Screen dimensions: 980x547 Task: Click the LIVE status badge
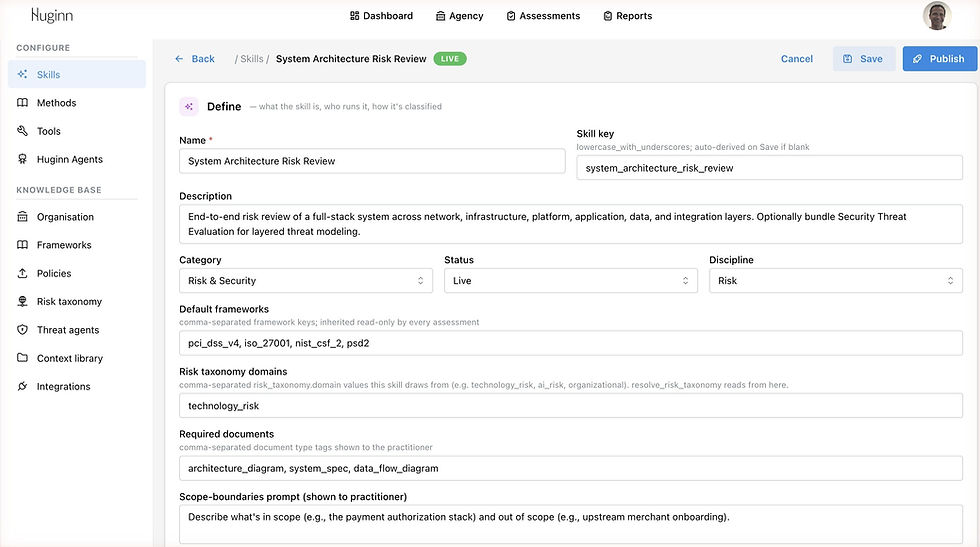tap(450, 59)
